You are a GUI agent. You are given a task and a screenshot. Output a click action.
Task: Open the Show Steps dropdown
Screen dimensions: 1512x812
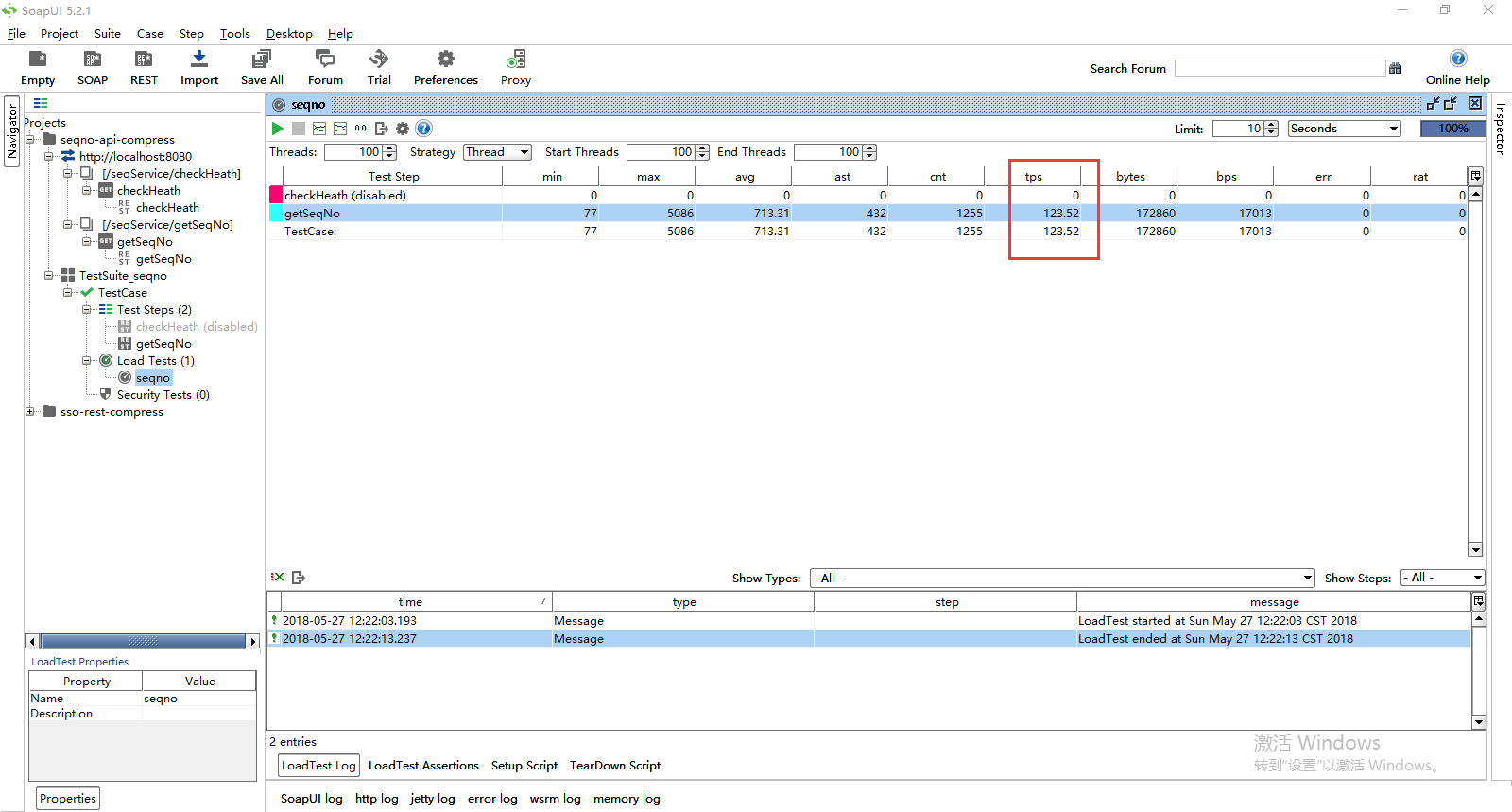(x=1443, y=578)
